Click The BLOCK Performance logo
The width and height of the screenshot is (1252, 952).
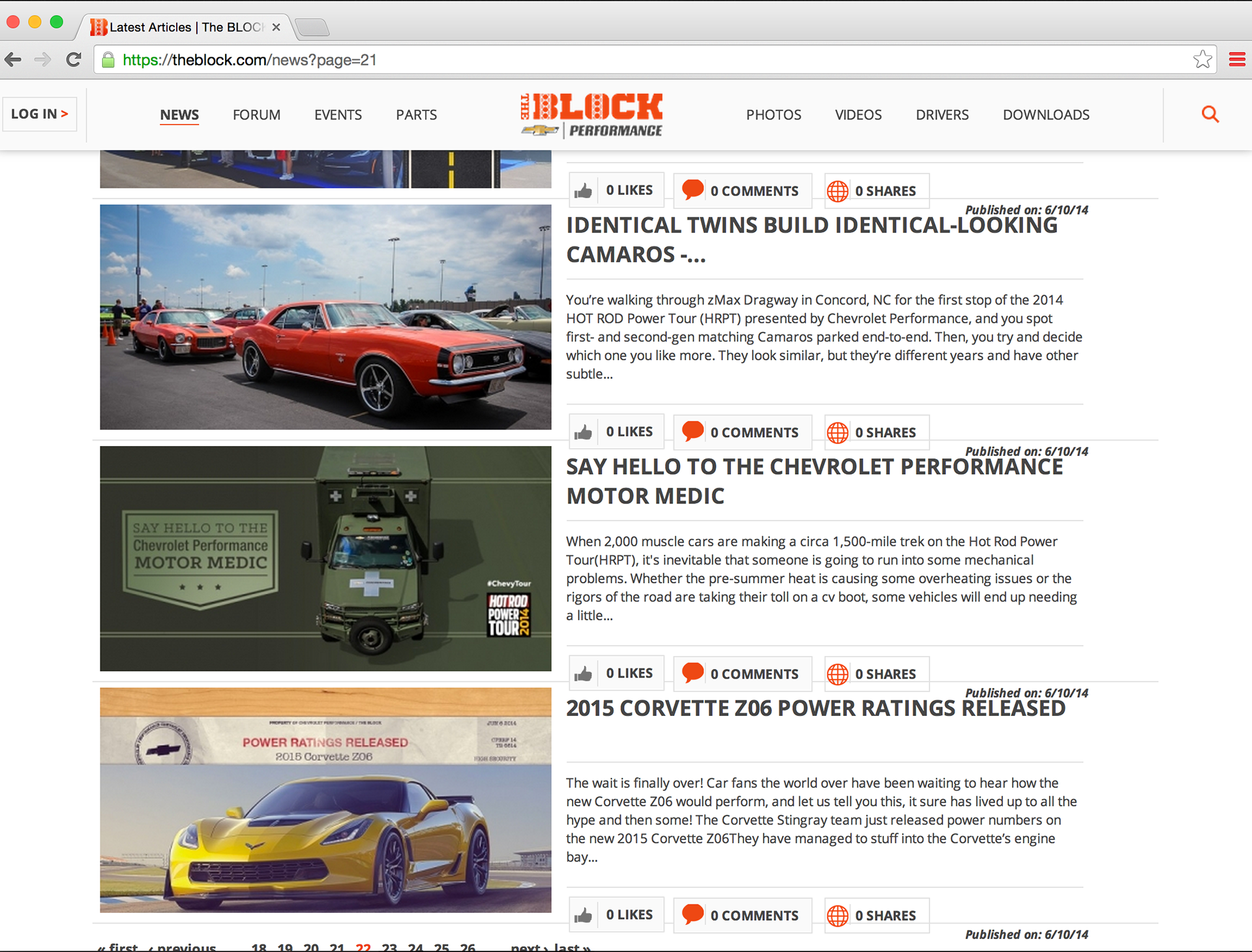coord(592,115)
